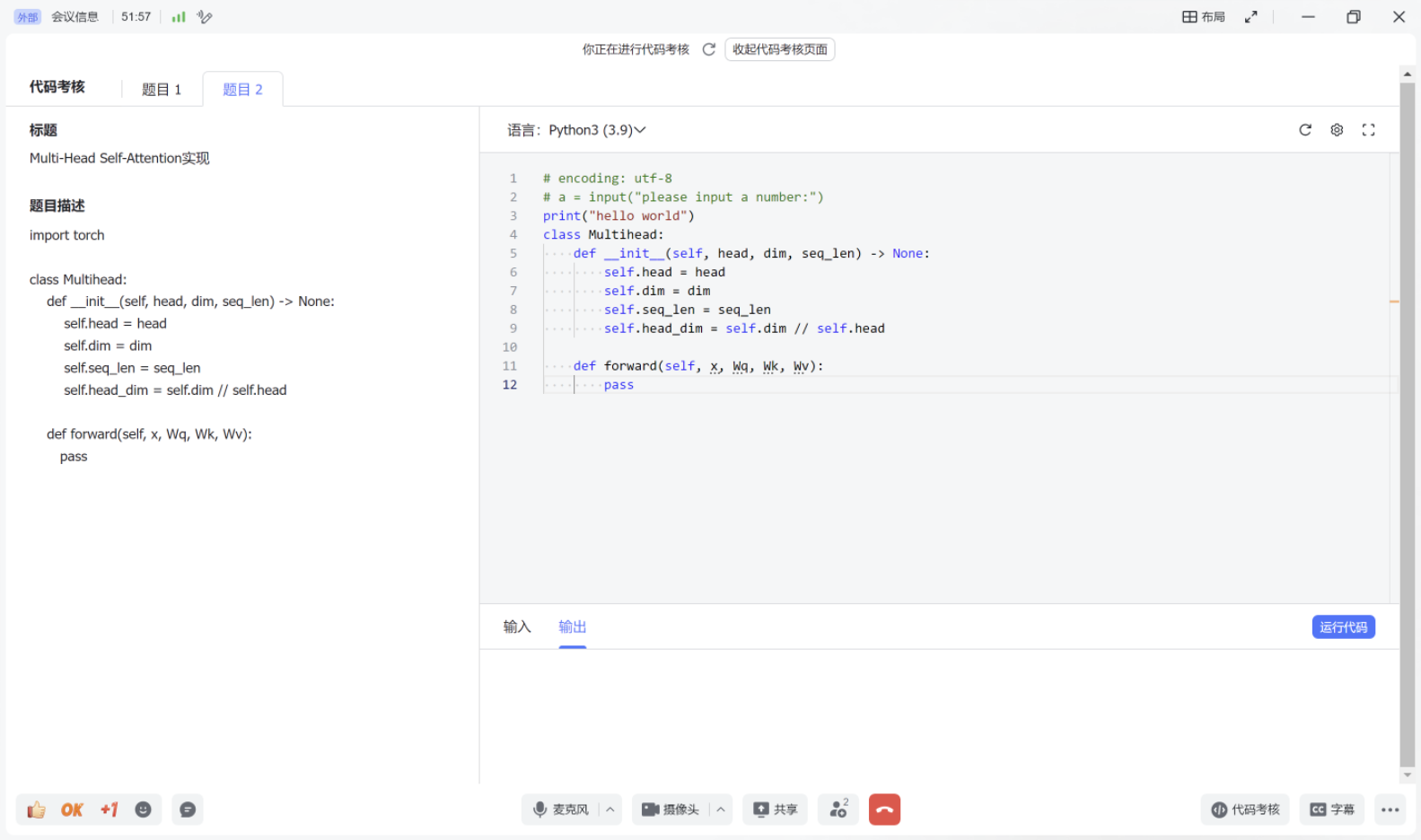Viewport: 1421px width, 840px height.
Task: Switch to the output (输出) tab
Action: point(572,626)
